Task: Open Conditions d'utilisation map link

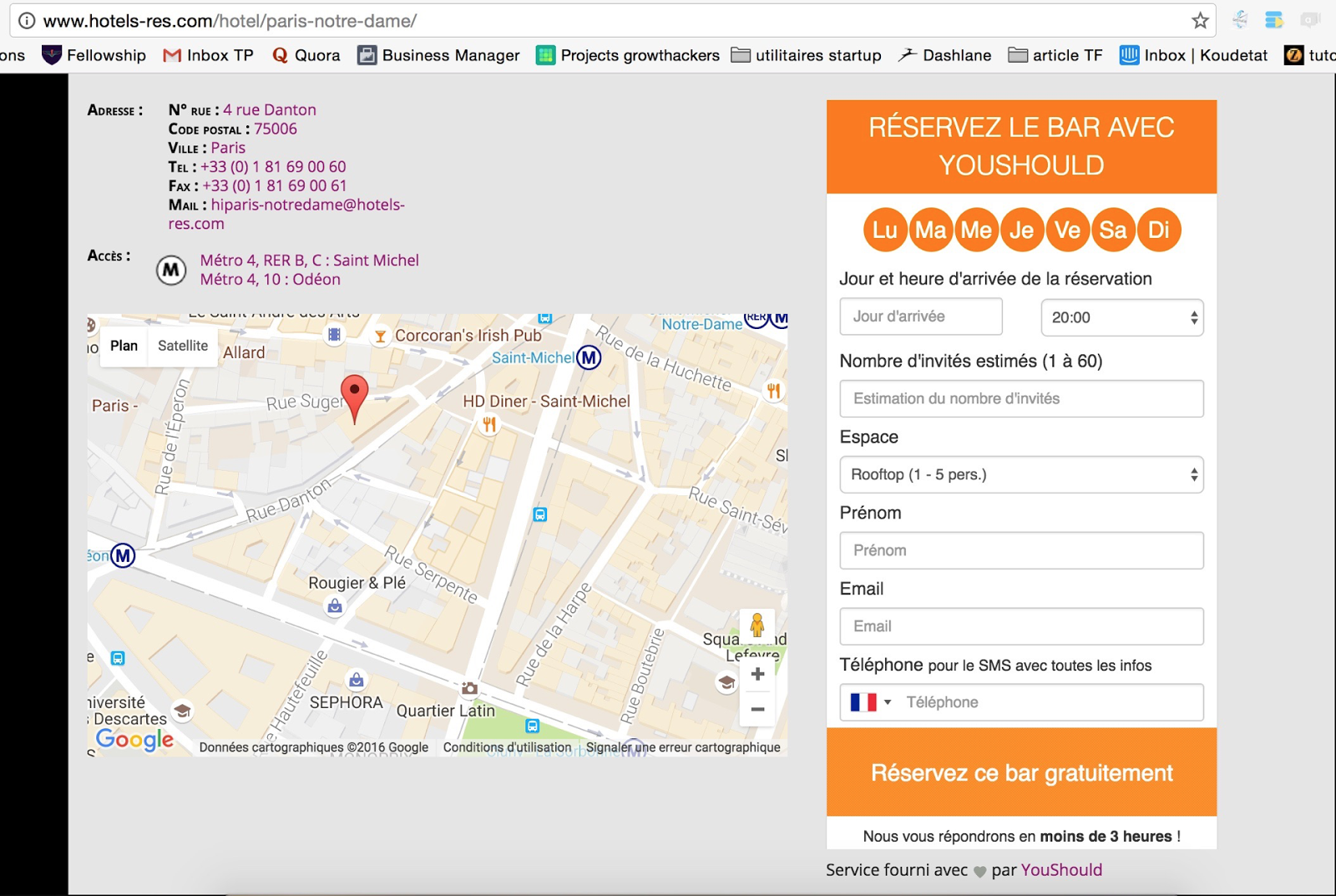Action: click(507, 747)
